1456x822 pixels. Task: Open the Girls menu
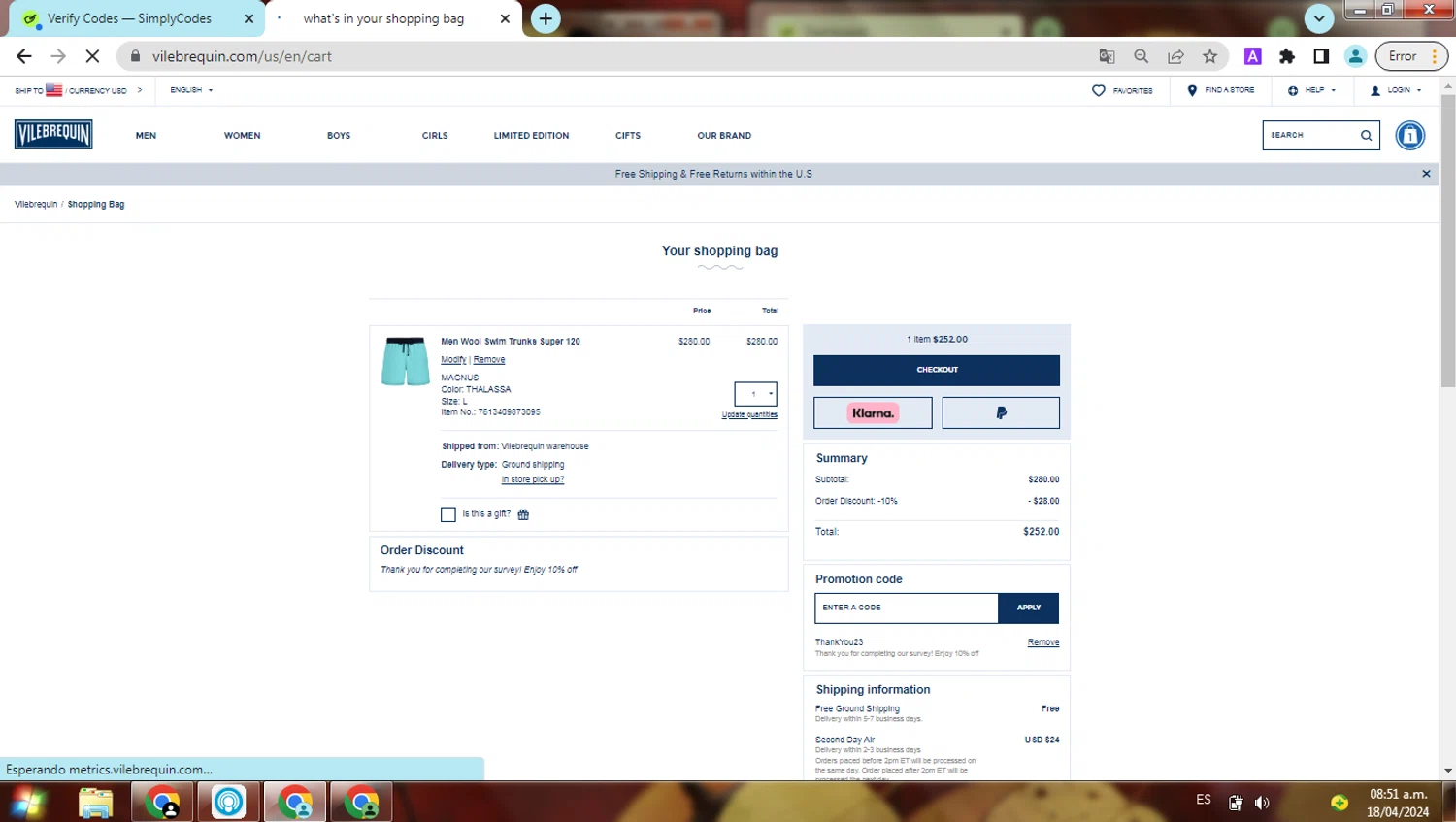click(435, 136)
